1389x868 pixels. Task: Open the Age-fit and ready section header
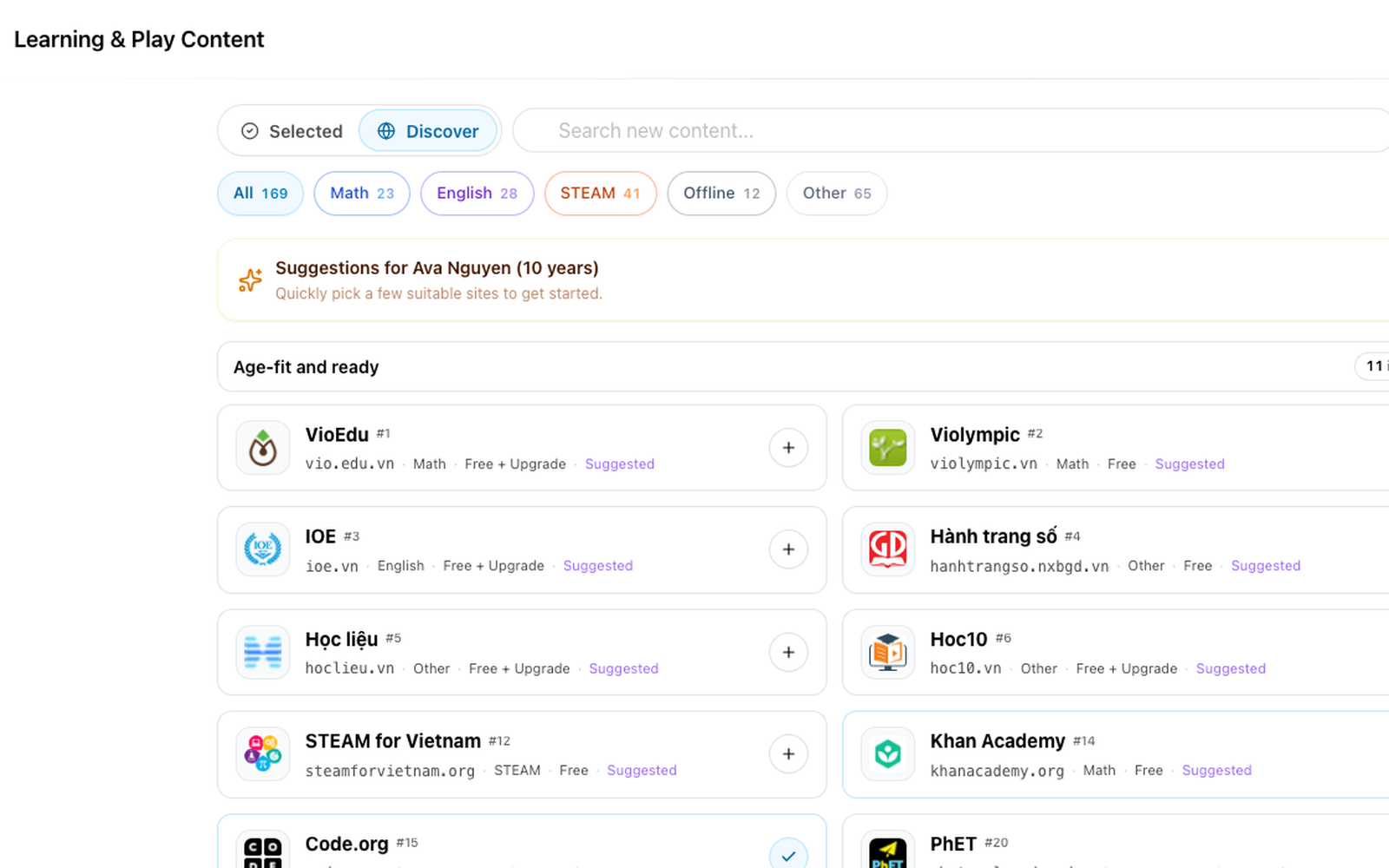[x=803, y=366]
